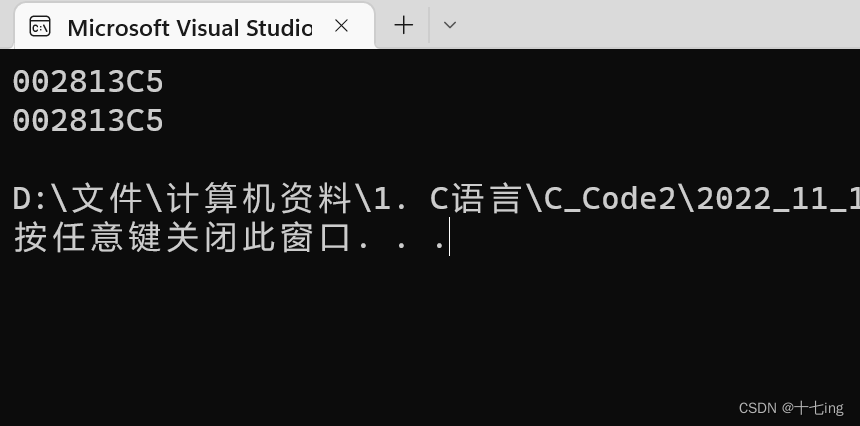Click the divider between plus and chevron

[429, 25]
